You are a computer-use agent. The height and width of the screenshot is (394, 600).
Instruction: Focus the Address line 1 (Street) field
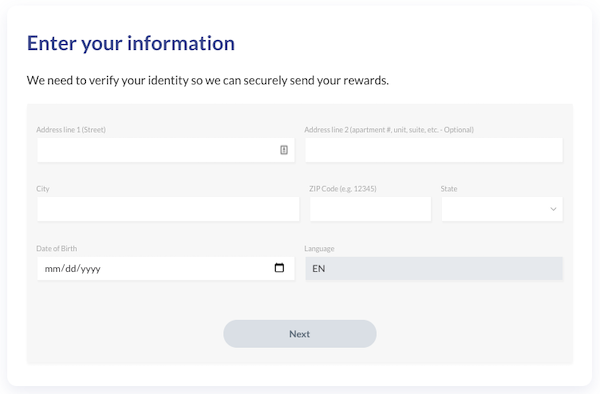[166, 150]
